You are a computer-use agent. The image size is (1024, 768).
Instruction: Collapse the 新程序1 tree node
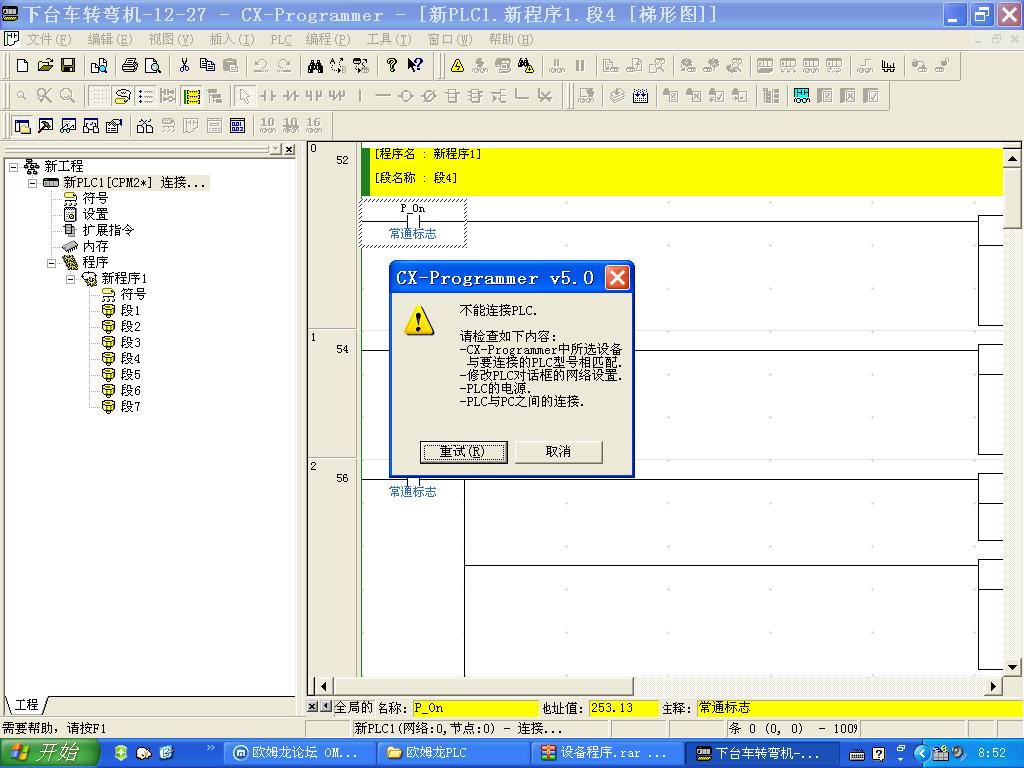(71, 279)
